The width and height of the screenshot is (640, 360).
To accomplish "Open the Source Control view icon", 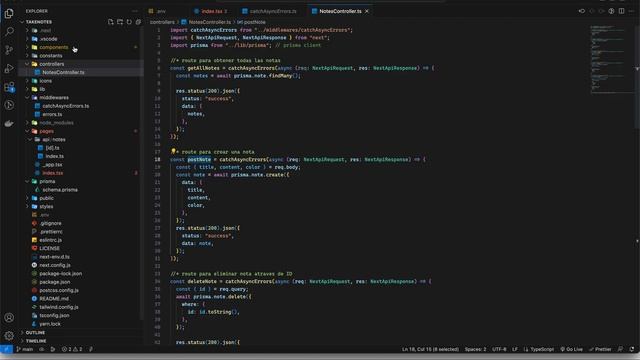I will 9,50.
